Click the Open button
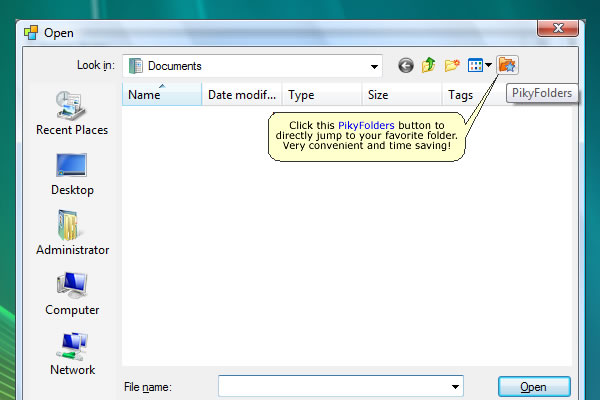 click(x=534, y=387)
